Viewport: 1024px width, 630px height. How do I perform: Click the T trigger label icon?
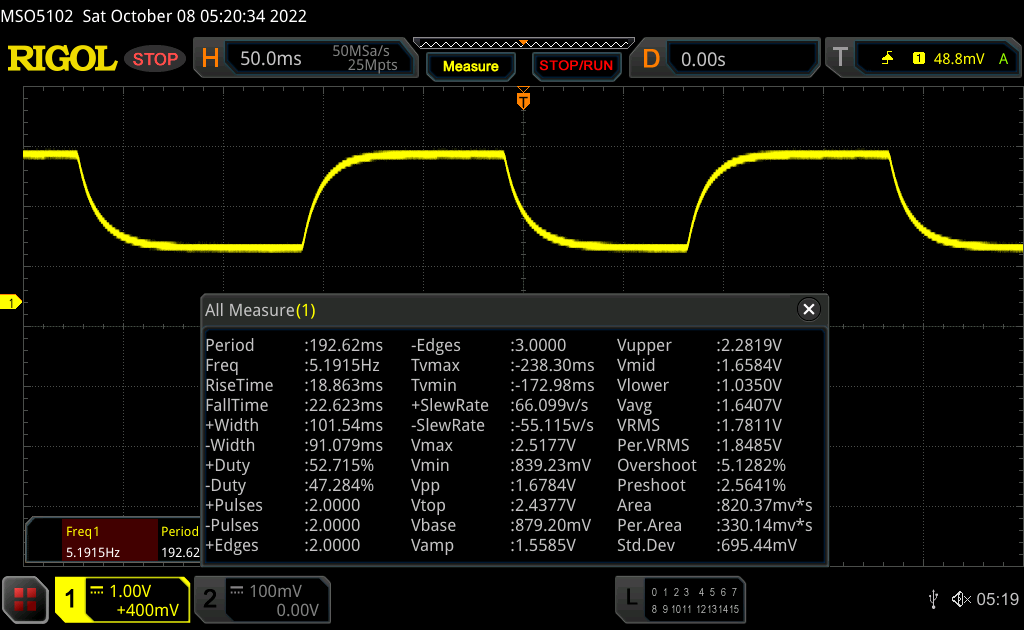pos(842,59)
